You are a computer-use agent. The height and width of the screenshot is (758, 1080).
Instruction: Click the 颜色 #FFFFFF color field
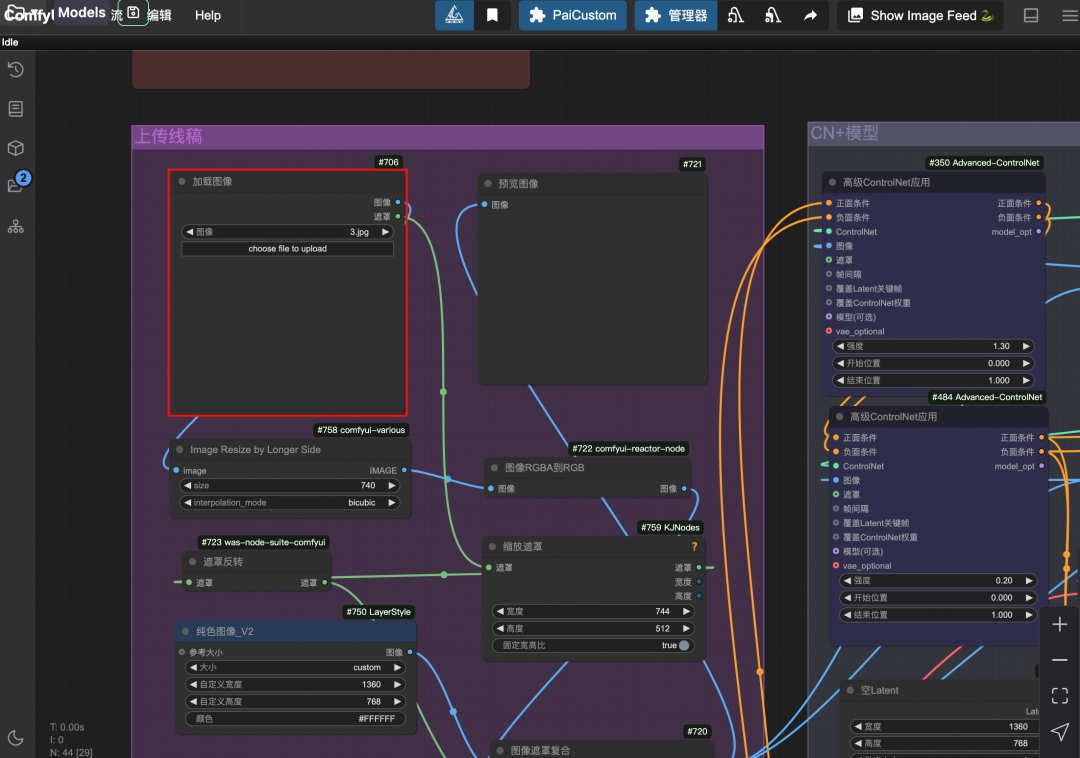coord(295,718)
